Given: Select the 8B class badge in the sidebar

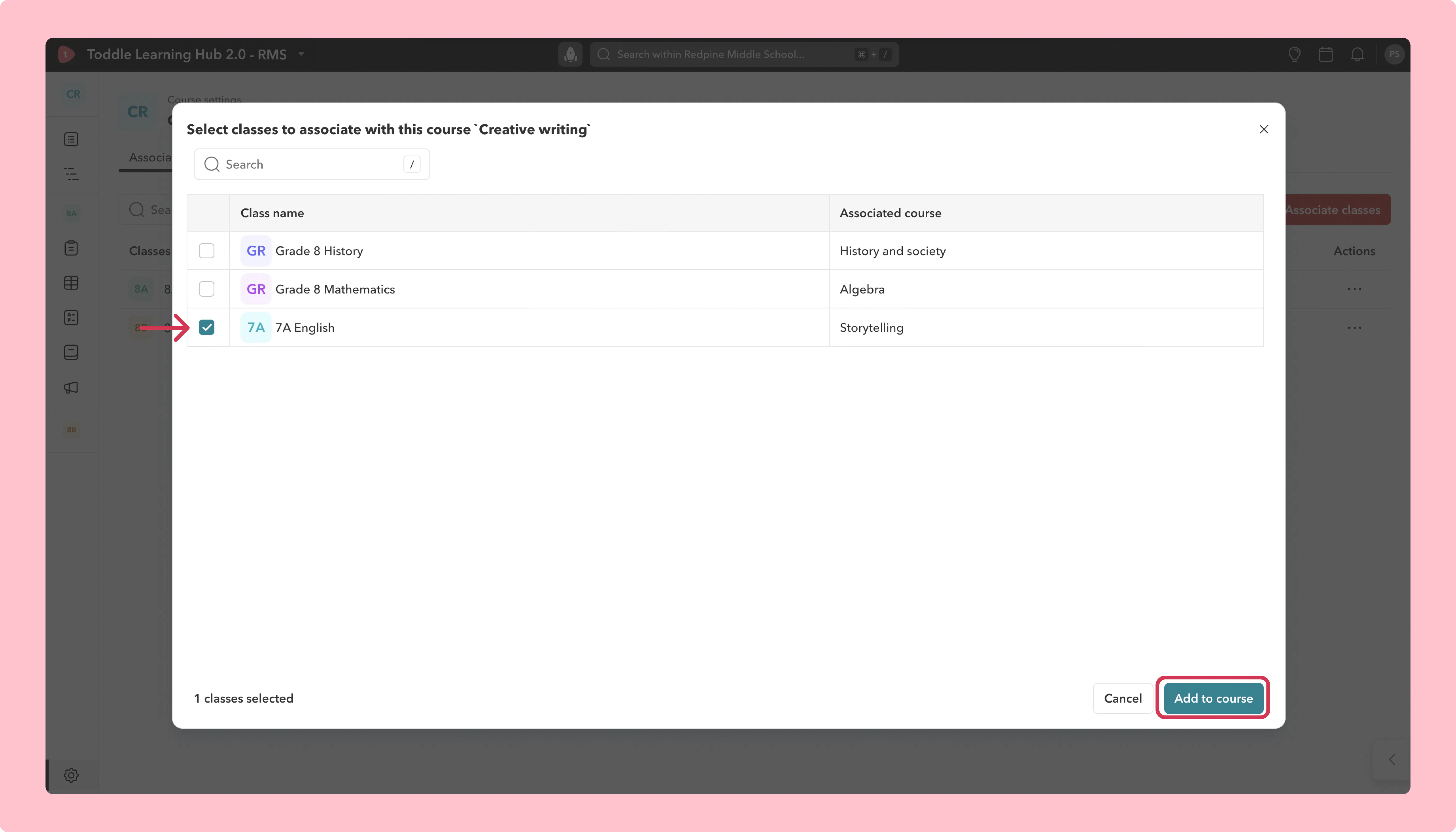Looking at the screenshot, I should [71, 430].
